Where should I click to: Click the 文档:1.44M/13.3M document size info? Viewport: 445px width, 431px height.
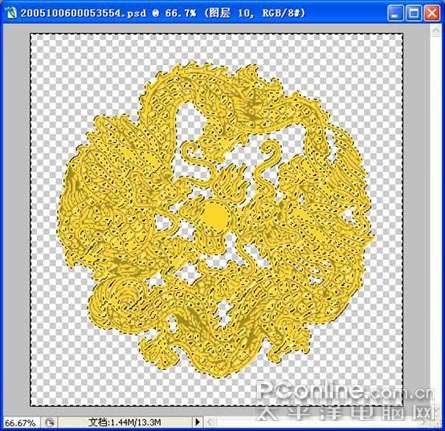click(125, 422)
